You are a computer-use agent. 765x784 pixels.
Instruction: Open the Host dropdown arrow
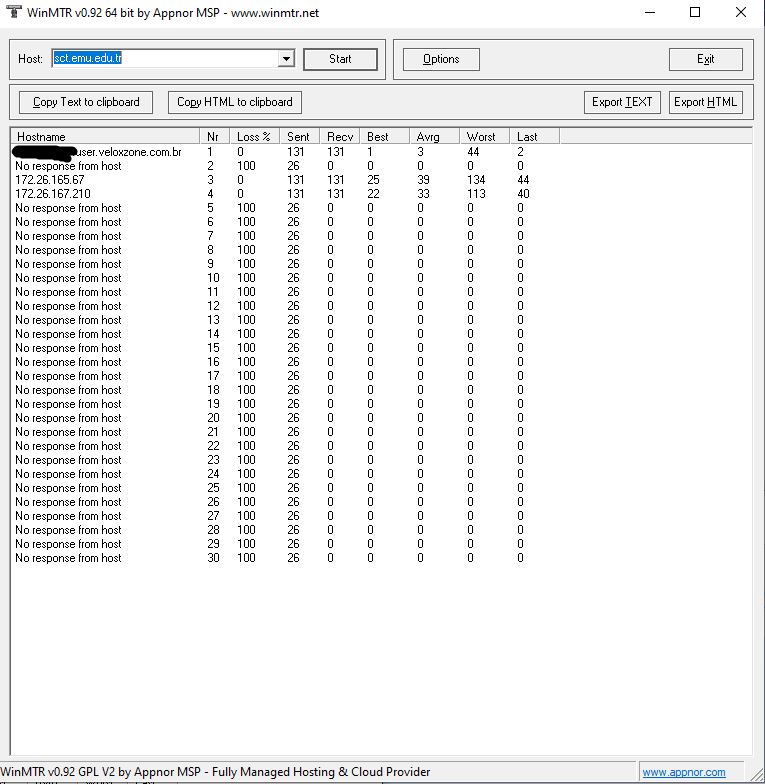[x=286, y=59]
